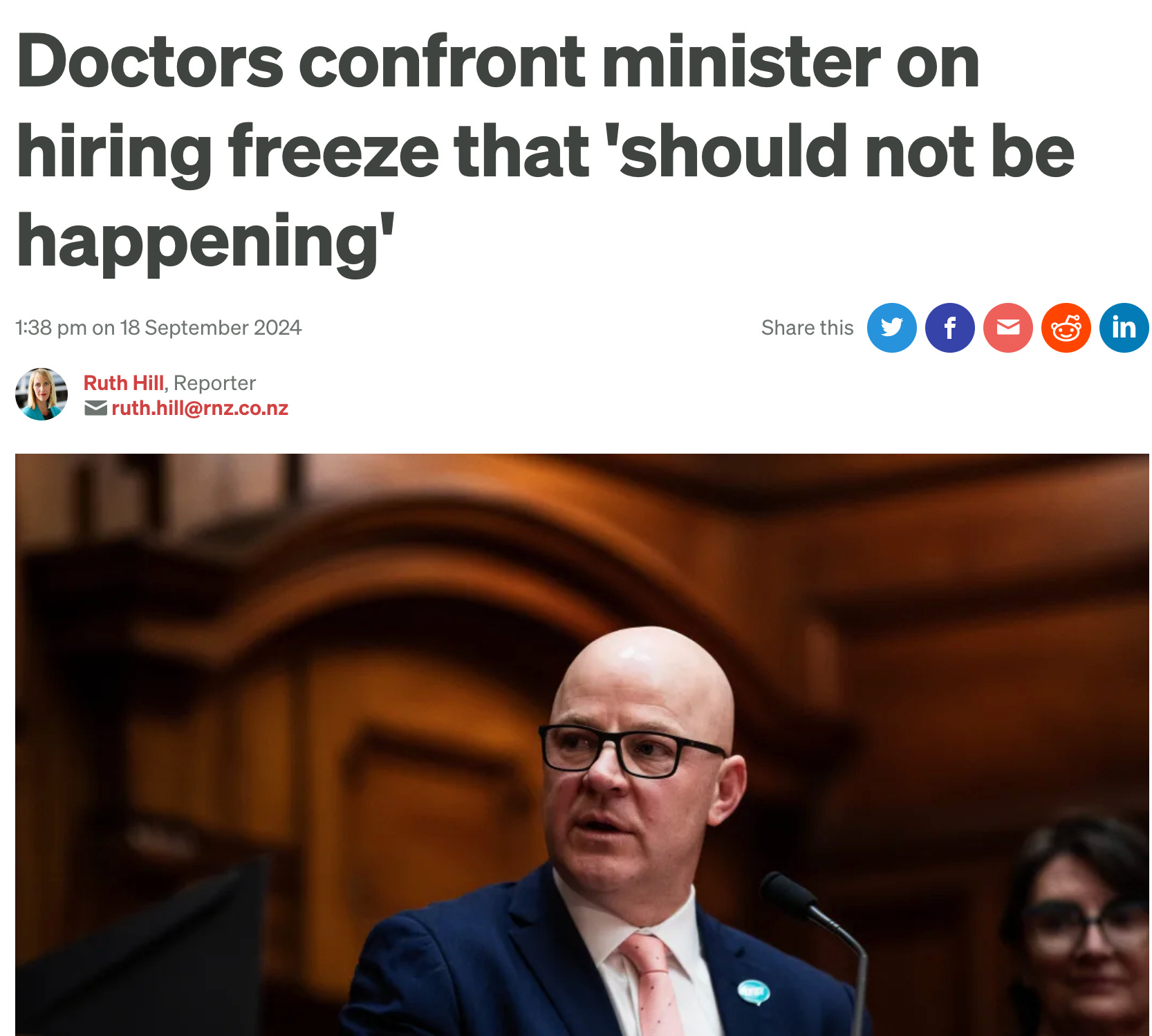Screen dimensions: 1152x1036
Task: Open the Ruth Hill author link
Action: coord(124,382)
